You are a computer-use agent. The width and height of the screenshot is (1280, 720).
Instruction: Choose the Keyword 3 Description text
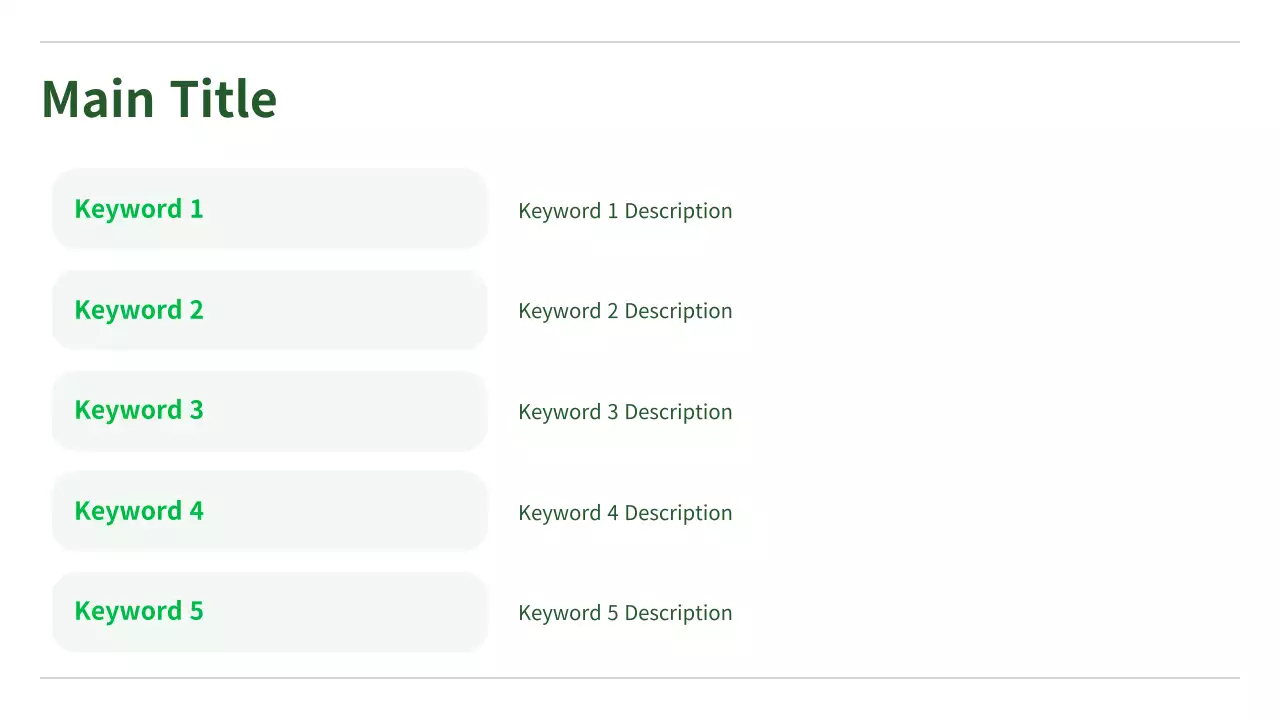[x=625, y=412]
